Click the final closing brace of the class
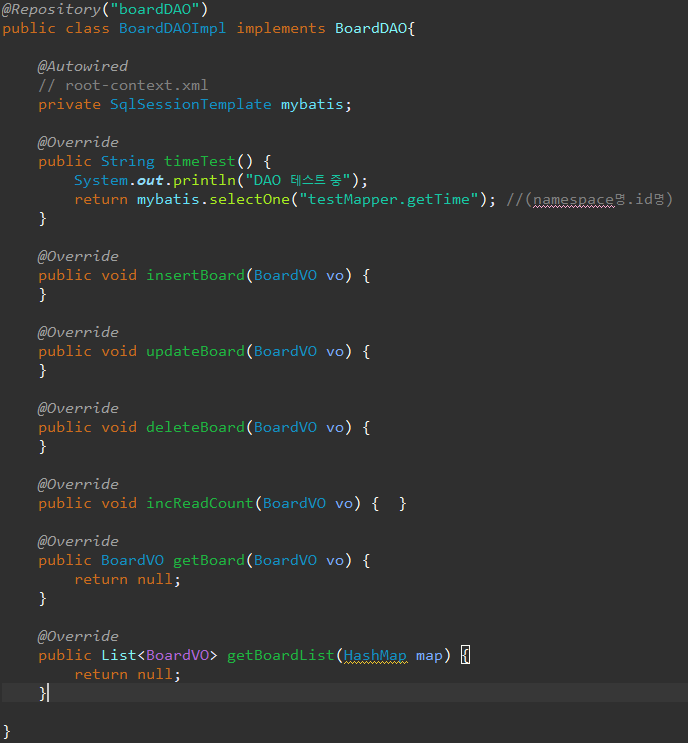 [6, 731]
